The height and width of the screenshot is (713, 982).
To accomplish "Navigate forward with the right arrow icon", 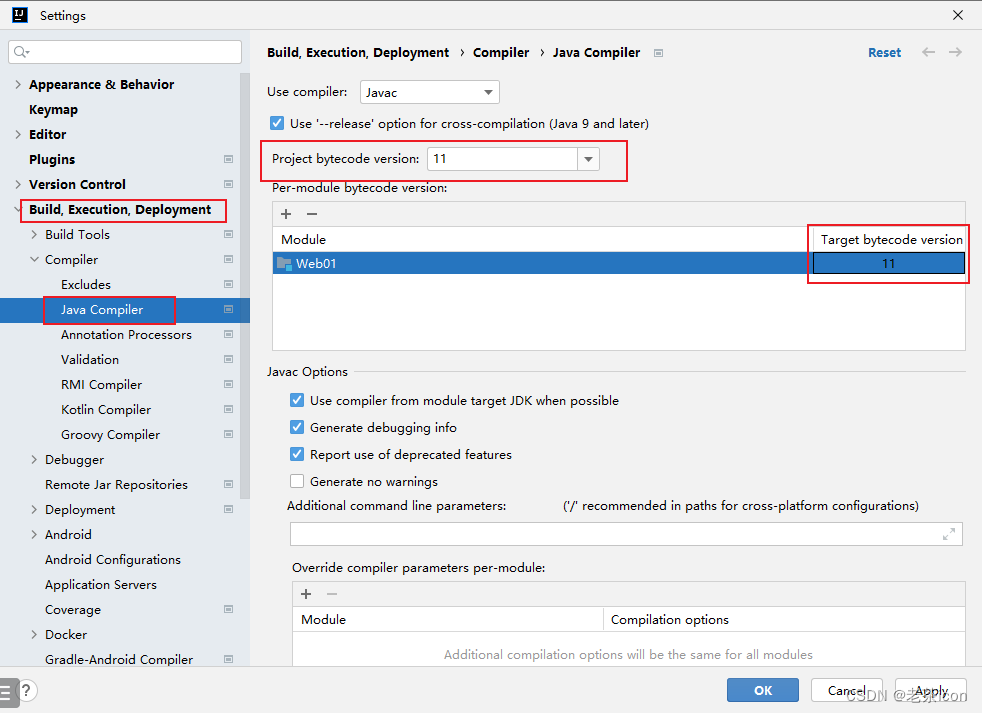I will (x=955, y=53).
